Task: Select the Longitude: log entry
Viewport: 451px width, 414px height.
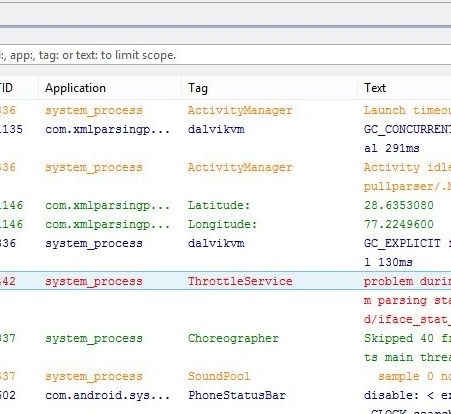Action: 225,224
